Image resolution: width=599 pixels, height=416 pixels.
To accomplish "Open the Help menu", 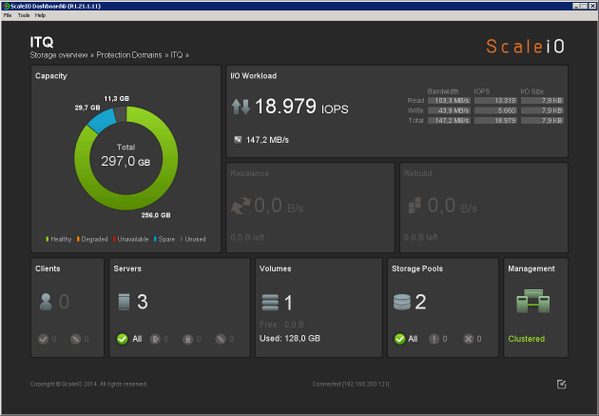I will coord(40,15).
